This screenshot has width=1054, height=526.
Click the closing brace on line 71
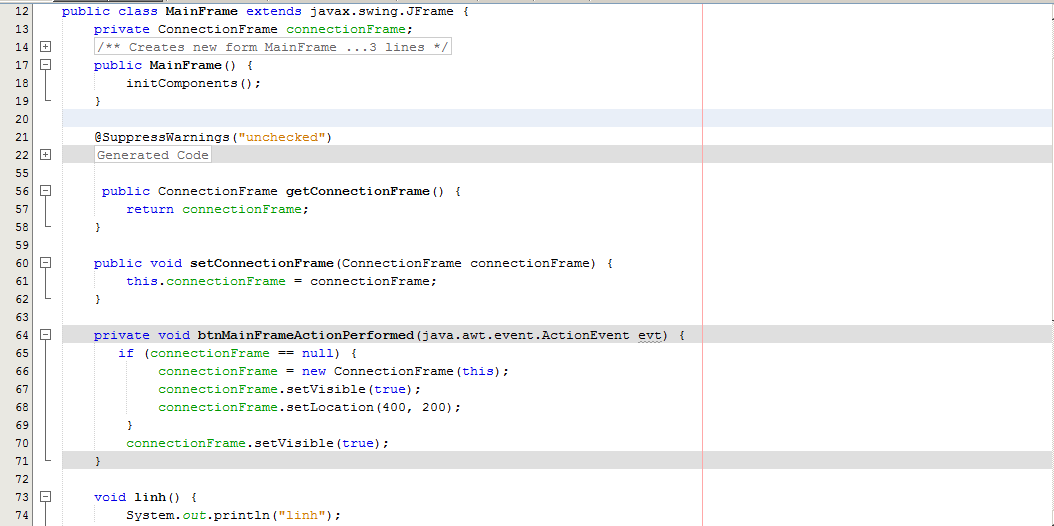pos(98,461)
